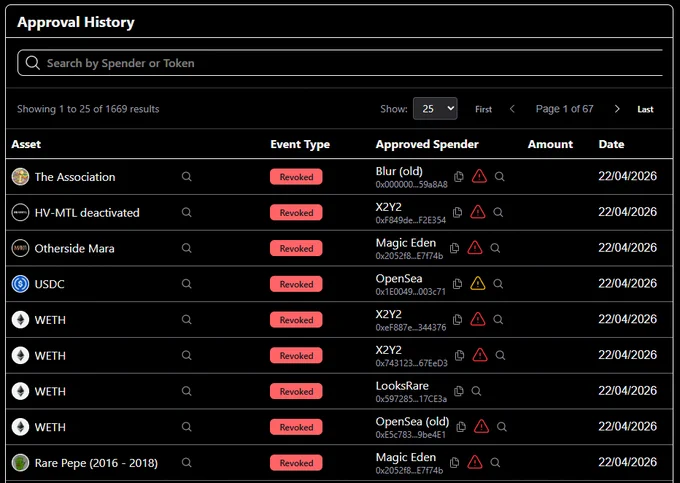The height and width of the screenshot is (483, 680).
Task: Click the address 0x000000...59a8A8
Action: pos(412,184)
